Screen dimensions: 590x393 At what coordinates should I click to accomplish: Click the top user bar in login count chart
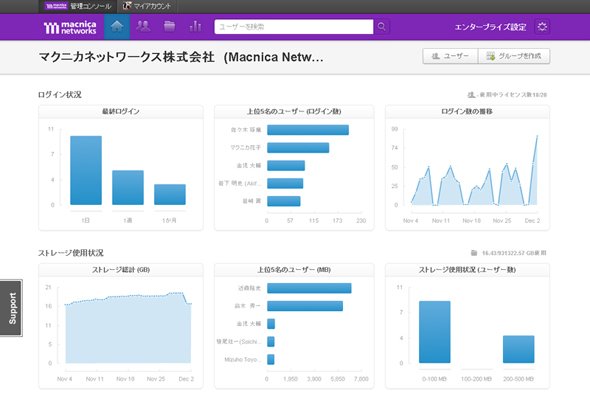pyautogui.click(x=308, y=130)
